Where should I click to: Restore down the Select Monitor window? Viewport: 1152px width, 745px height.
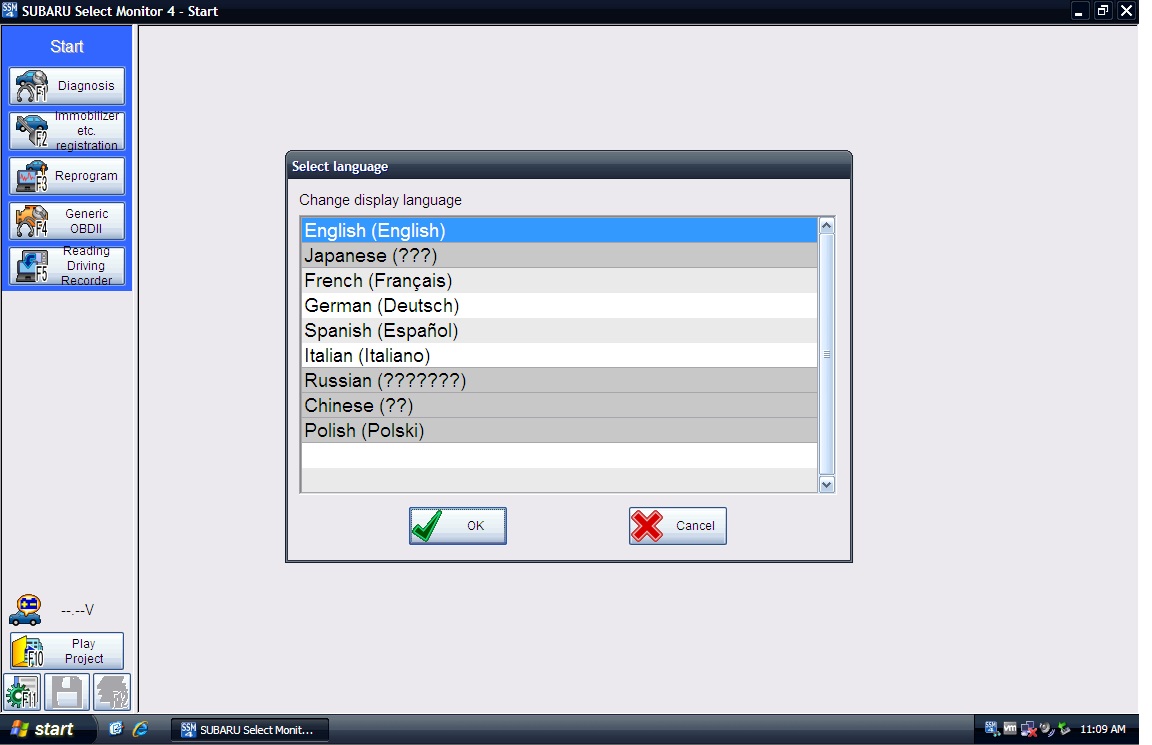1103,11
